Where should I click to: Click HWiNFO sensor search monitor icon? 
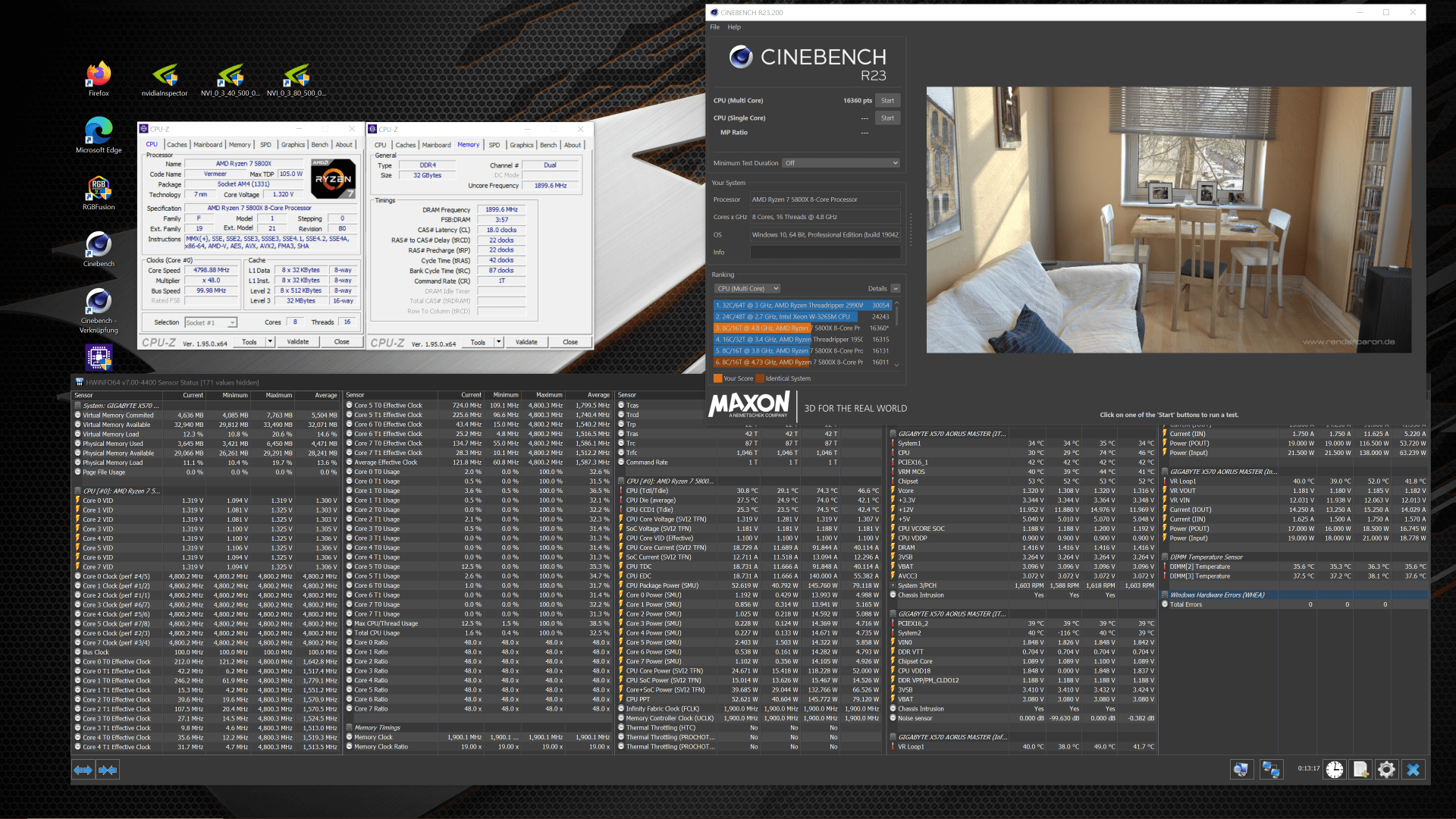coord(1241,770)
